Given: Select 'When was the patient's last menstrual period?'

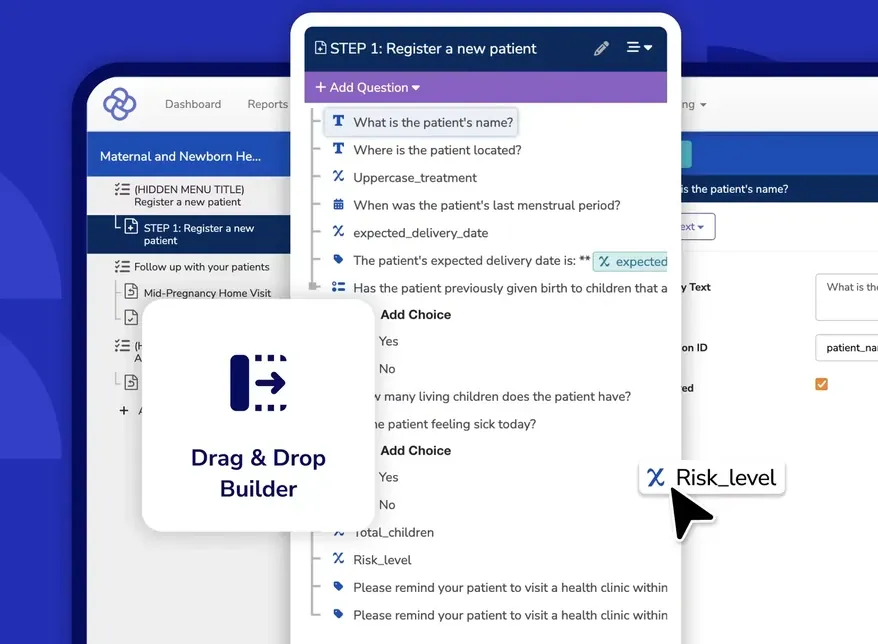Looking at the screenshot, I should pos(487,206).
